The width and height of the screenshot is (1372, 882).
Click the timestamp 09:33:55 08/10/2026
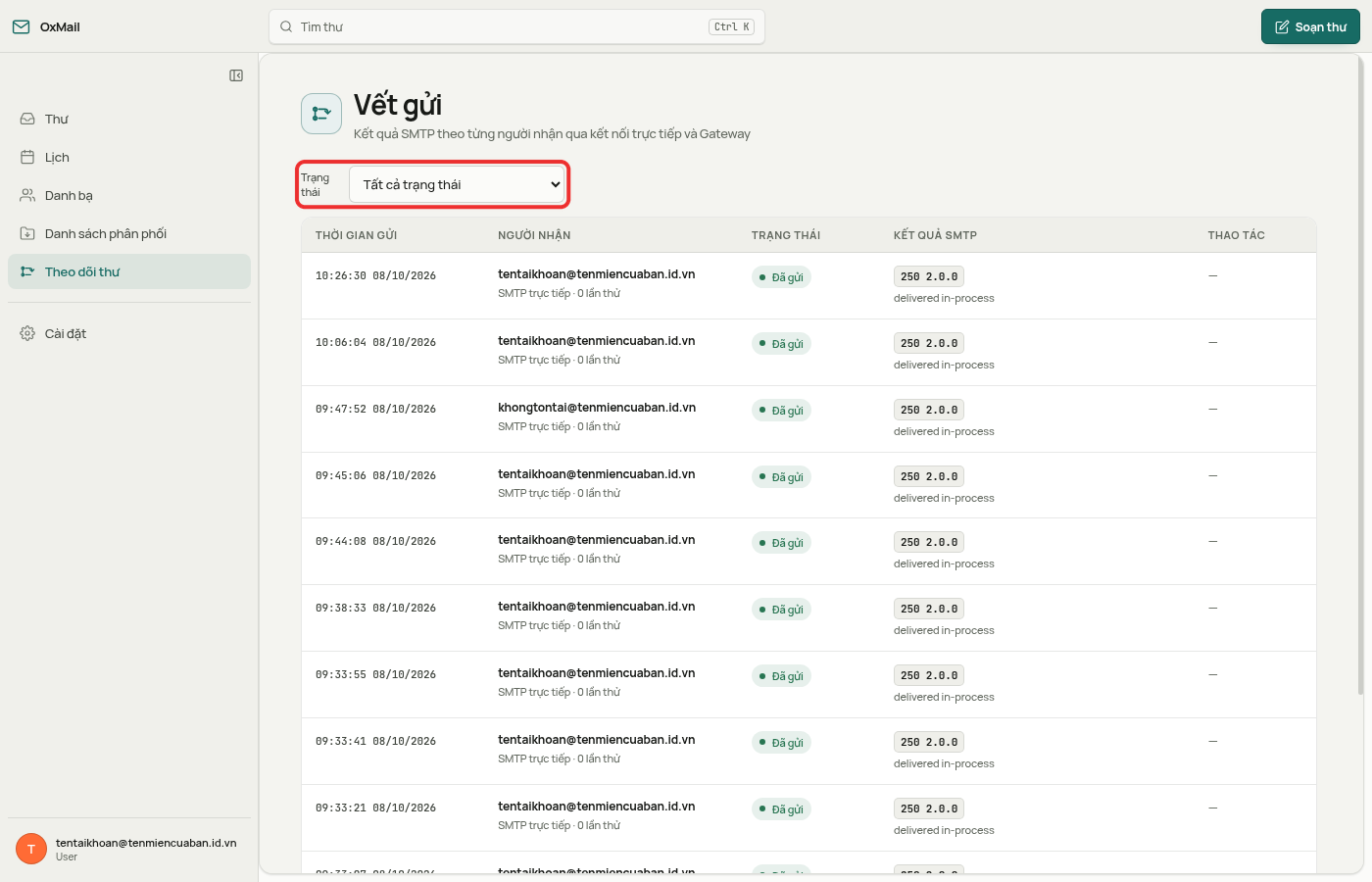click(375, 675)
